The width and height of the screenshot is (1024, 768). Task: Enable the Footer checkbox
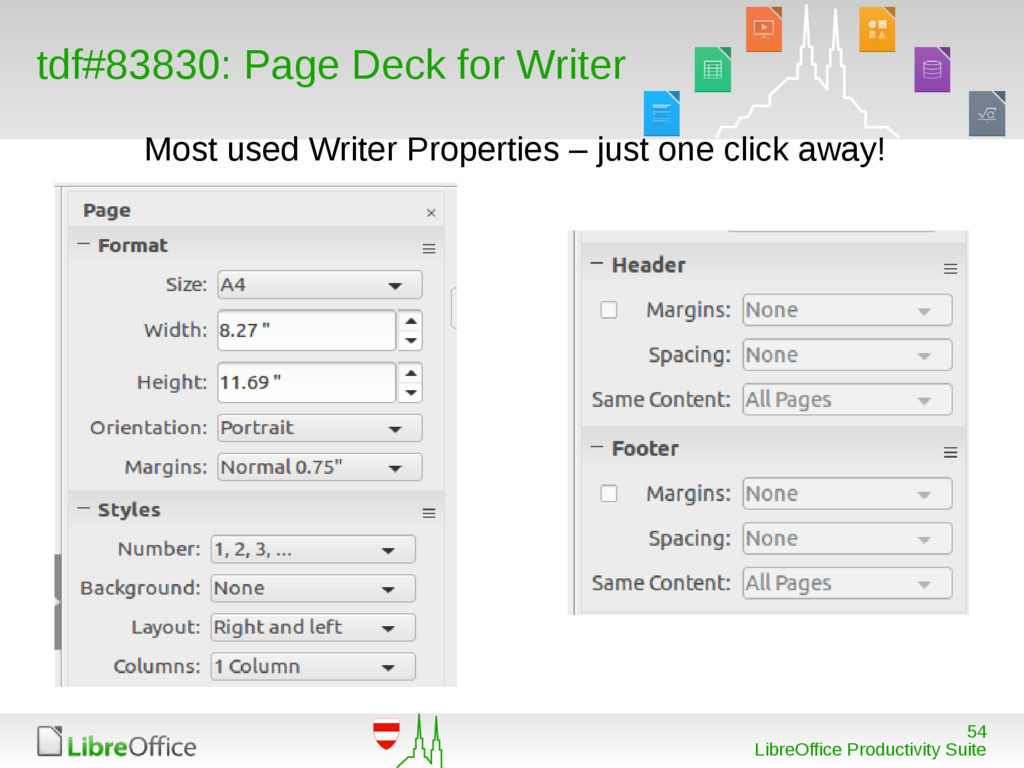click(x=609, y=493)
